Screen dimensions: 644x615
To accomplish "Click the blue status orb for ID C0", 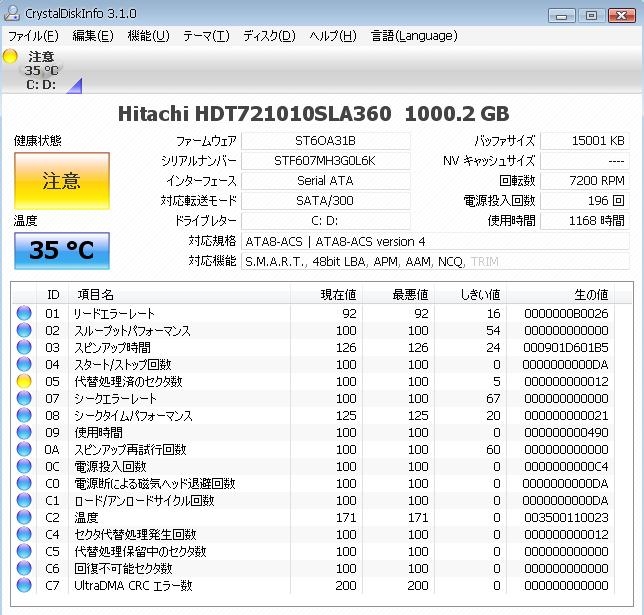I will [24, 483].
